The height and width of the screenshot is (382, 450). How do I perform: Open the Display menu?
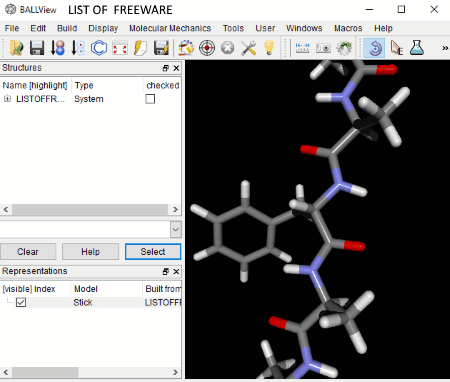(103, 28)
